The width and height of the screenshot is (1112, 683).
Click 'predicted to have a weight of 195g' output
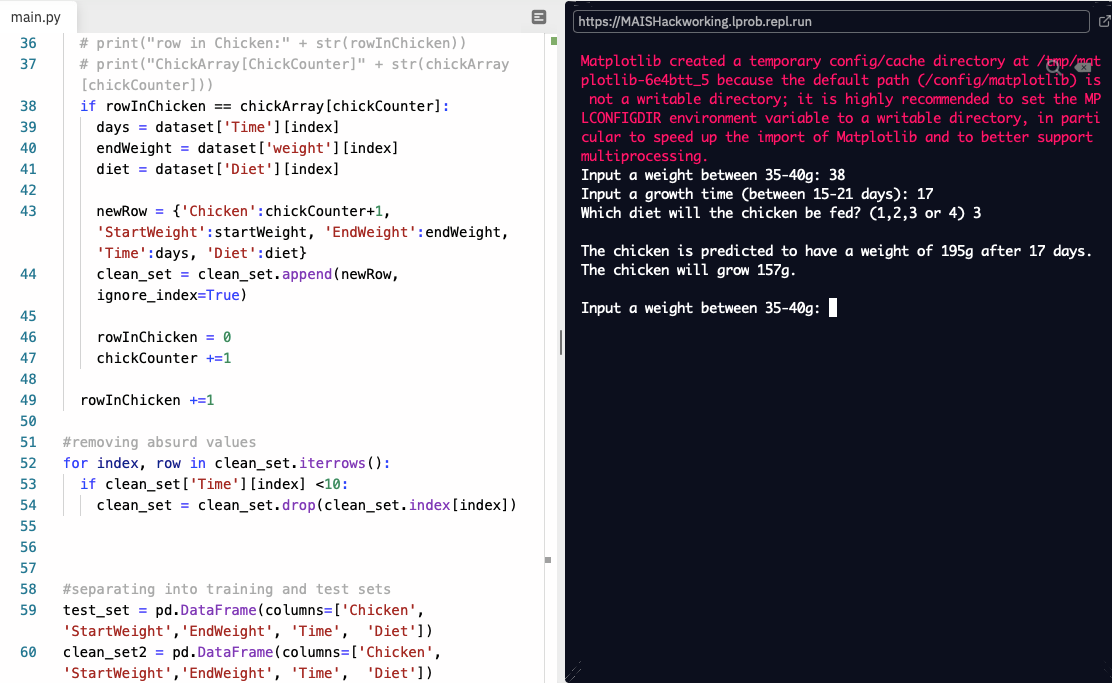point(836,251)
